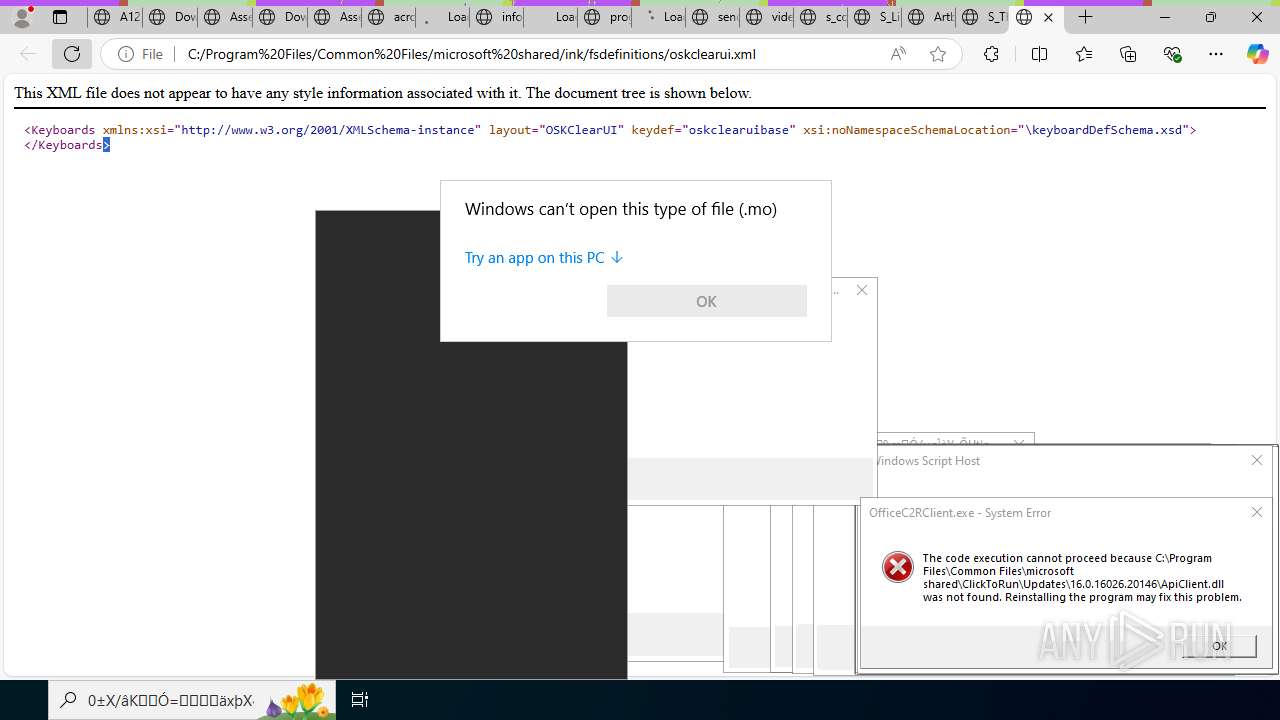This screenshot has height=720, width=1280.
Task: Open the Extensions puzzle icon
Action: tap(991, 54)
